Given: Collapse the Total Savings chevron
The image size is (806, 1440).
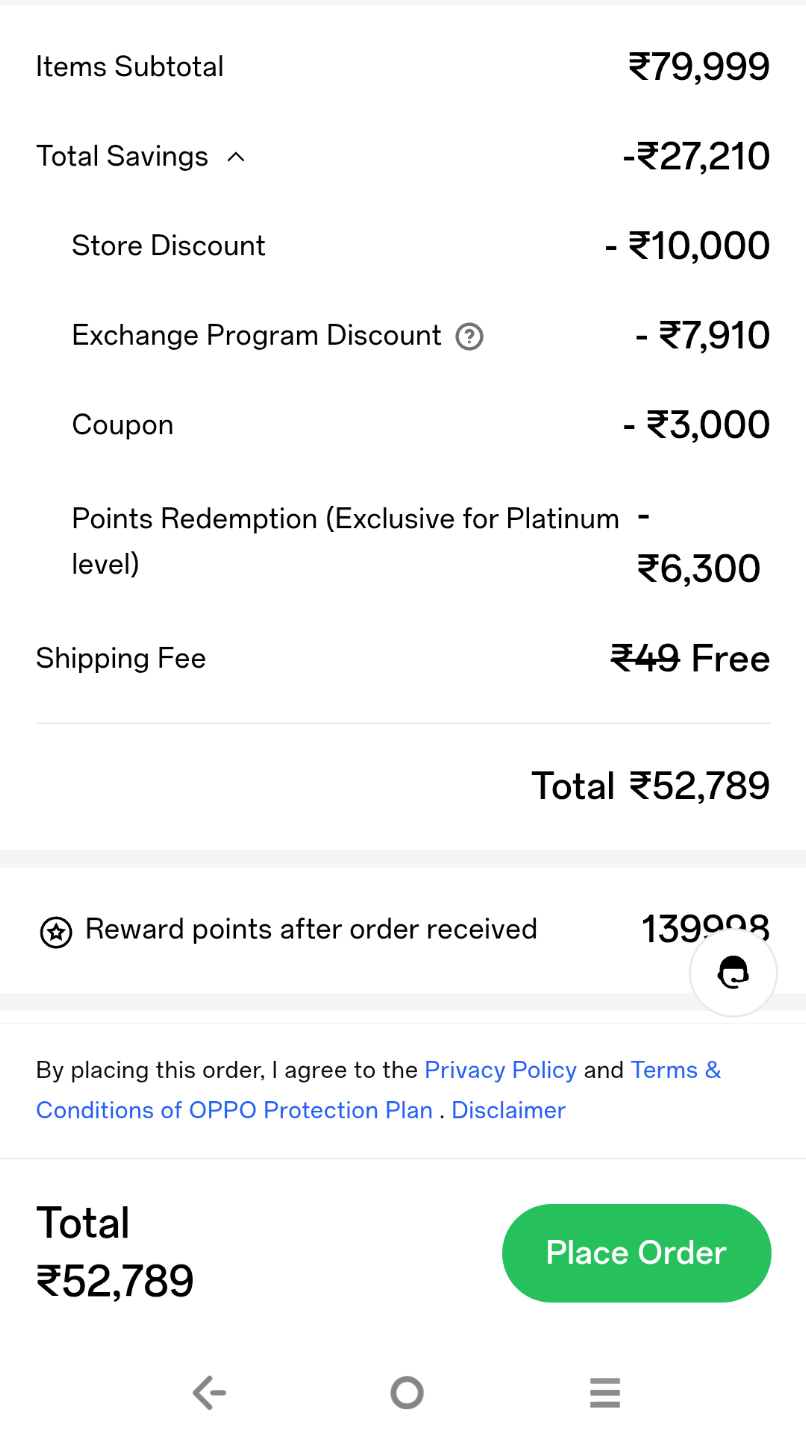Looking at the screenshot, I should [236, 157].
